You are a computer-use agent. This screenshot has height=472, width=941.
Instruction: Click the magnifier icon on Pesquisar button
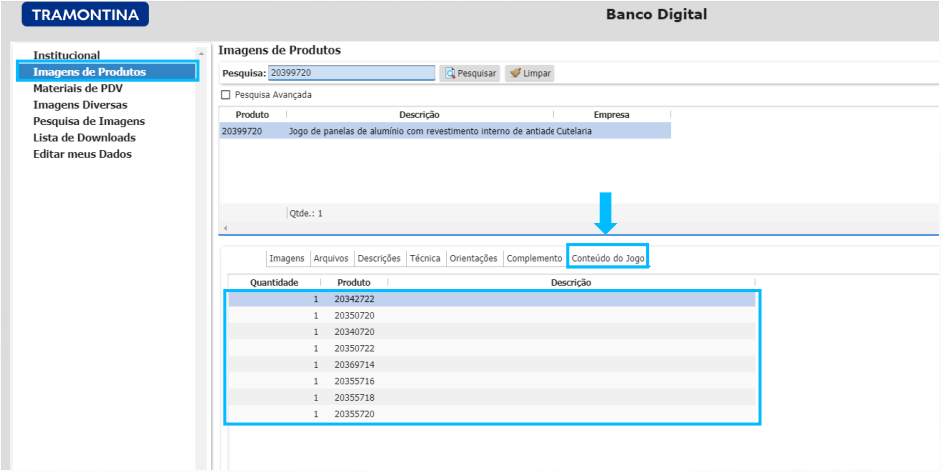pyautogui.click(x=450, y=73)
